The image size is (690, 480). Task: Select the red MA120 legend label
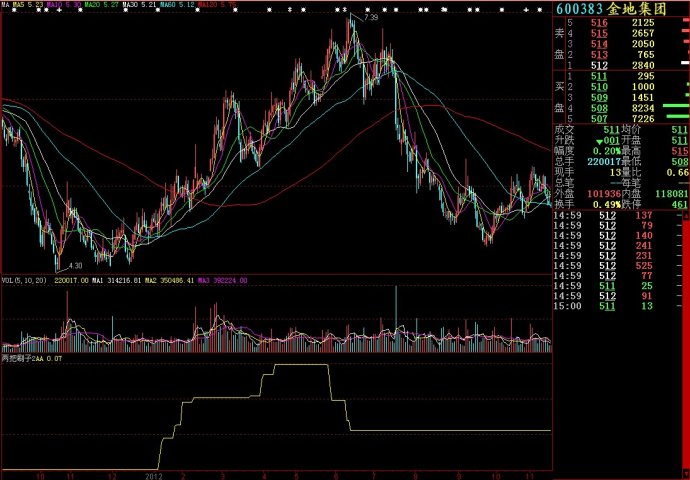click(x=221, y=5)
